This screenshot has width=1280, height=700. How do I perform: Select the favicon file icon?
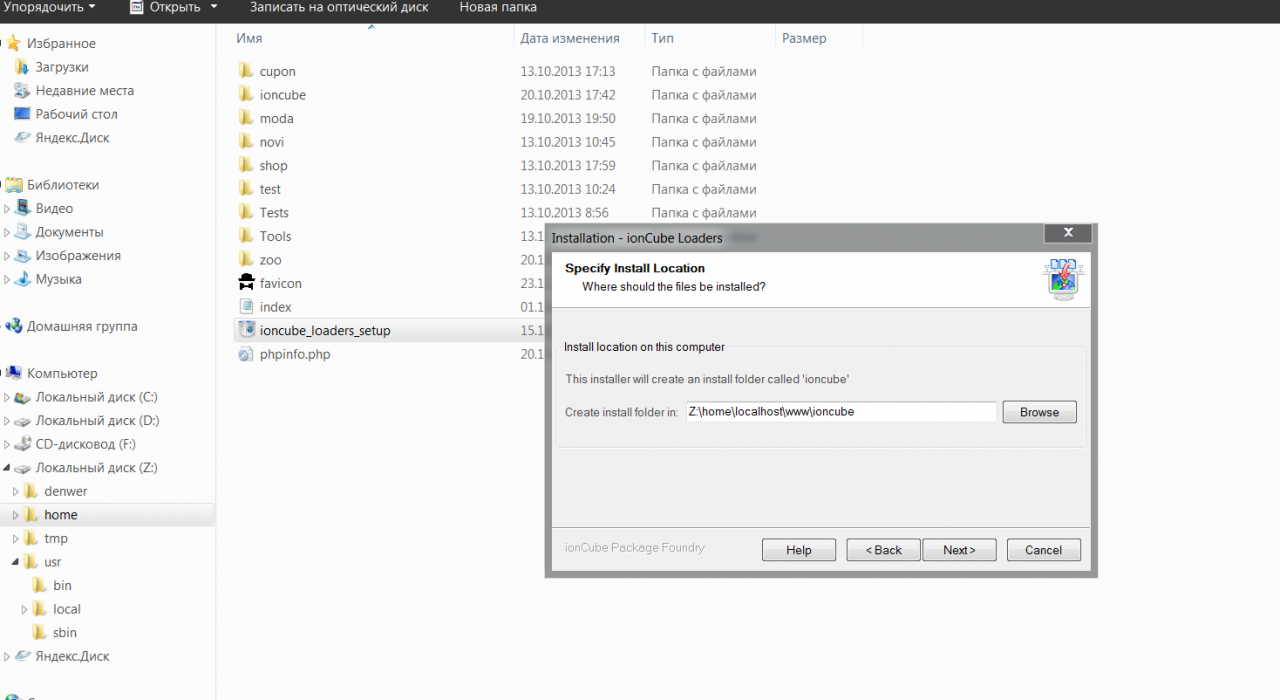click(247, 283)
